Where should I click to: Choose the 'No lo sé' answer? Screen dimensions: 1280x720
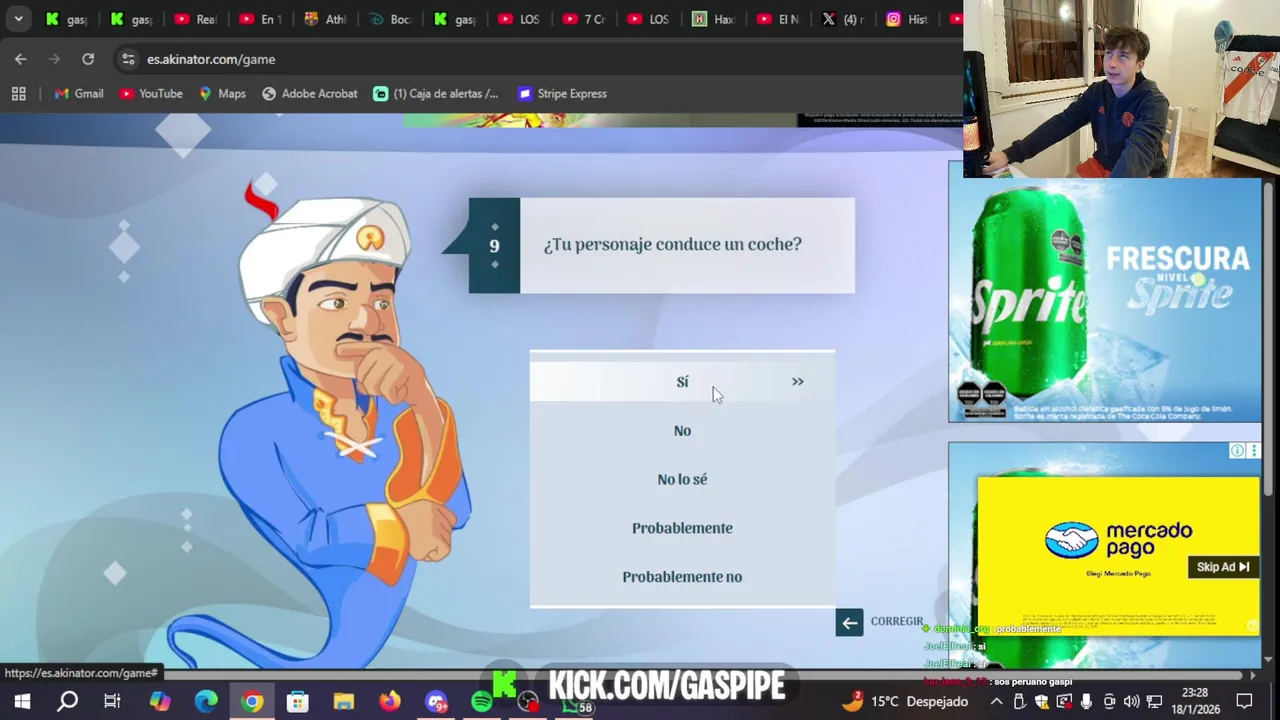coord(682,480)
